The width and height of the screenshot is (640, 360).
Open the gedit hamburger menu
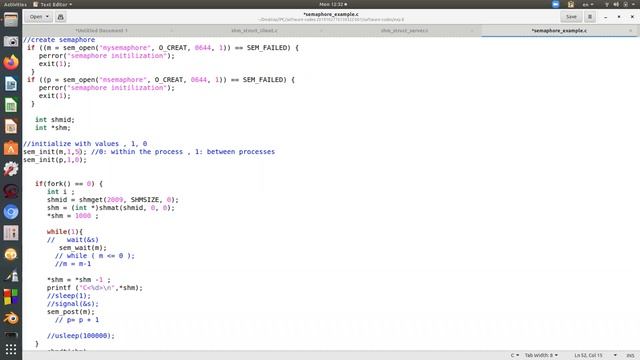[x=590, y=17]
